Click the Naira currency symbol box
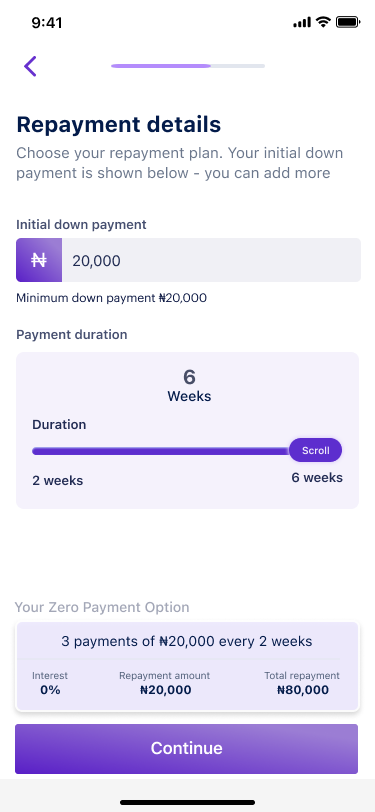The image size is (375, 812). pos(39,260)
